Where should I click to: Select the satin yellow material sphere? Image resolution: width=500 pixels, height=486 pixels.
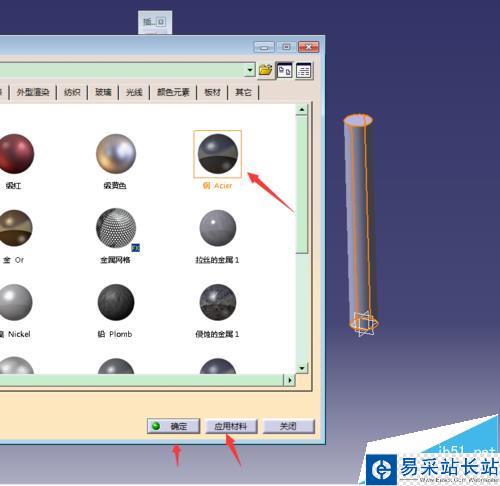[116, 154]
